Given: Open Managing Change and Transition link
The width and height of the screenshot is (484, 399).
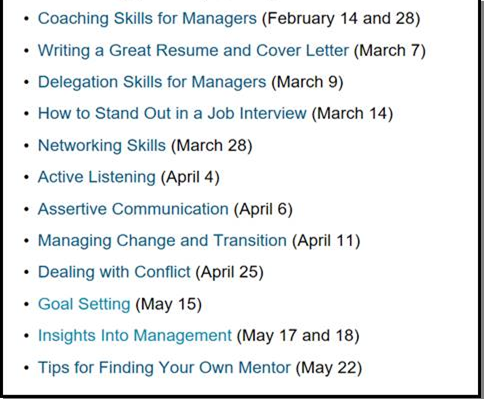Looking at the screenshot, I should pos(162,241).
